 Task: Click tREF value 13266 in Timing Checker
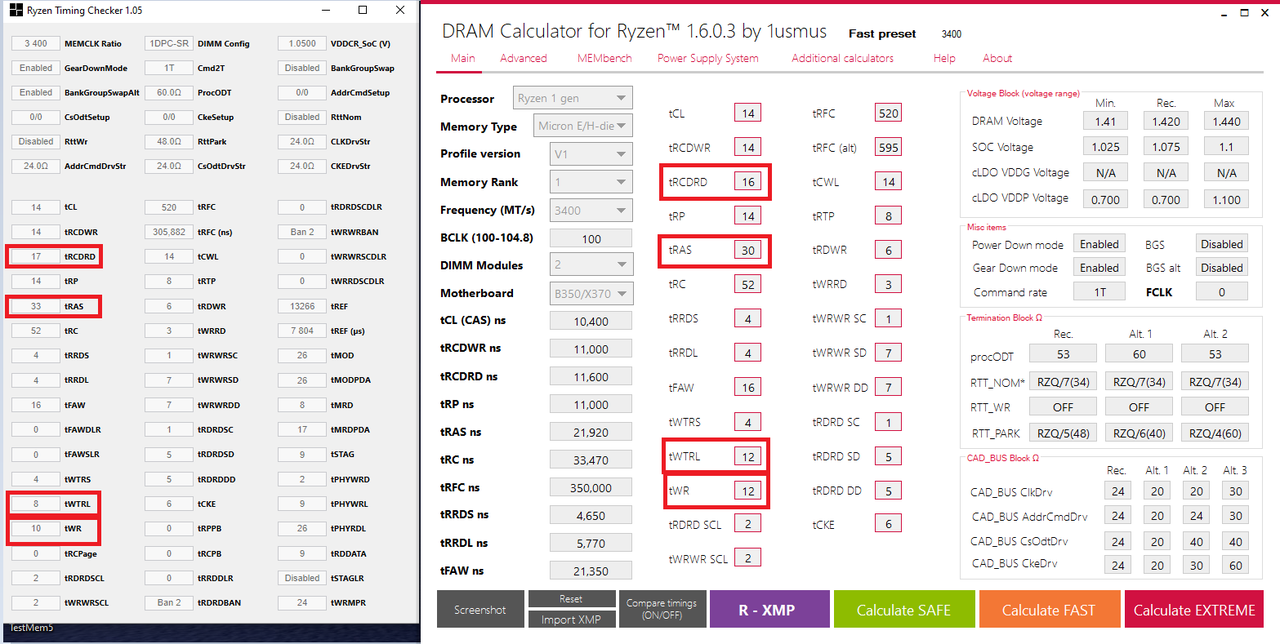tap(302, 306)
